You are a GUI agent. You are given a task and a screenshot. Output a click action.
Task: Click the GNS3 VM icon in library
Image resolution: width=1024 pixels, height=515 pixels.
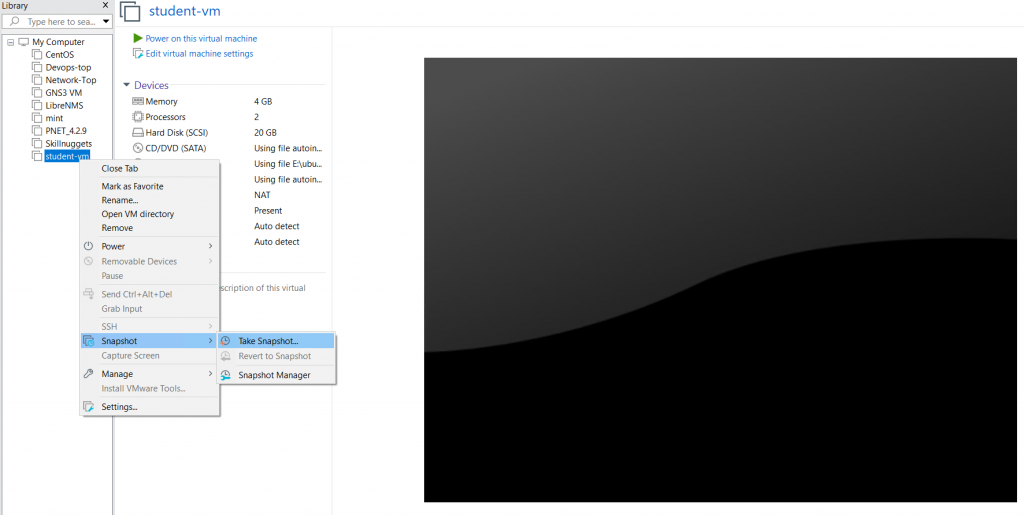pyautogui.click(x=37, y=93)
